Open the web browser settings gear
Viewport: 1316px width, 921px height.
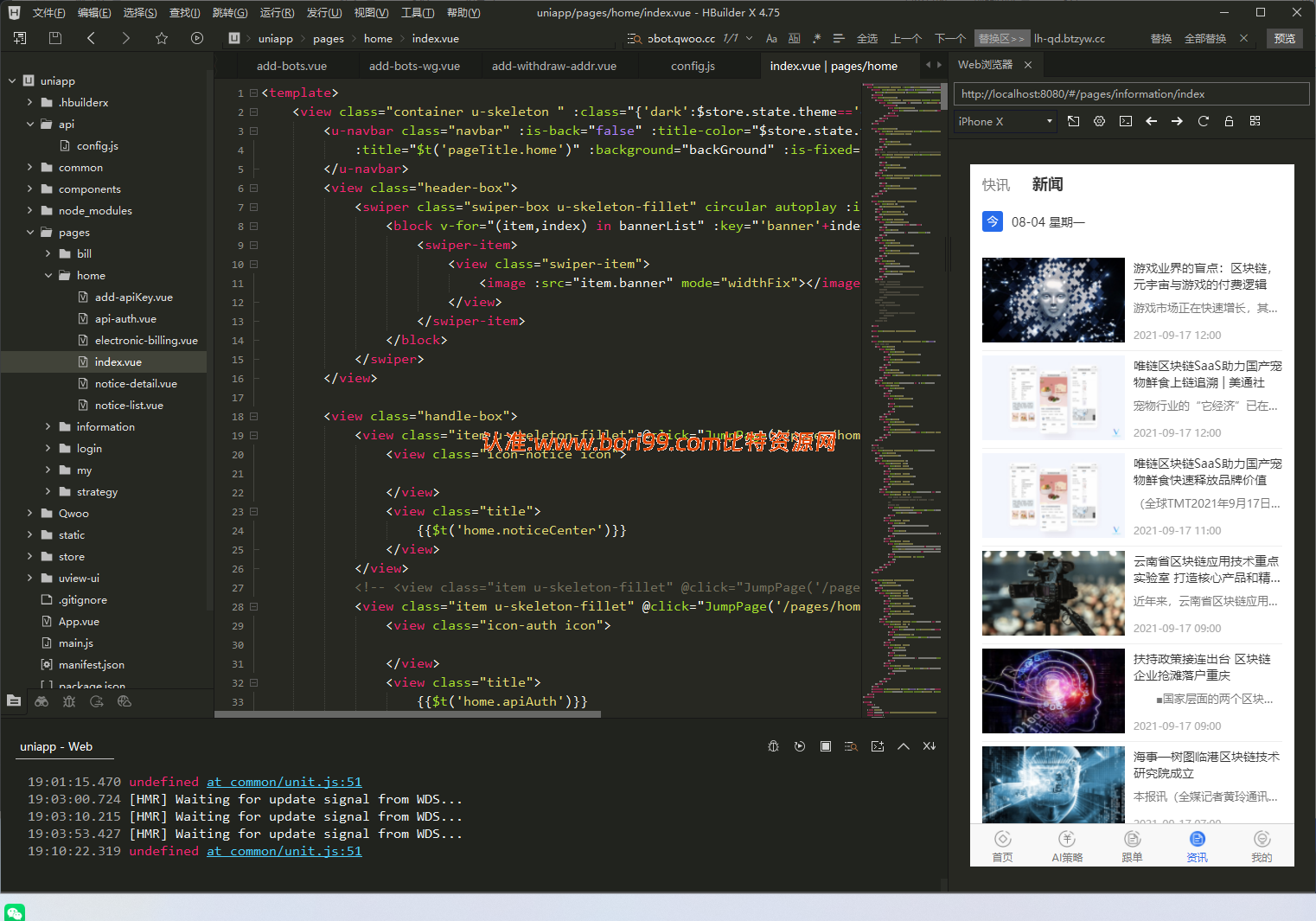pyautogui.click(x=1099, y=122)
